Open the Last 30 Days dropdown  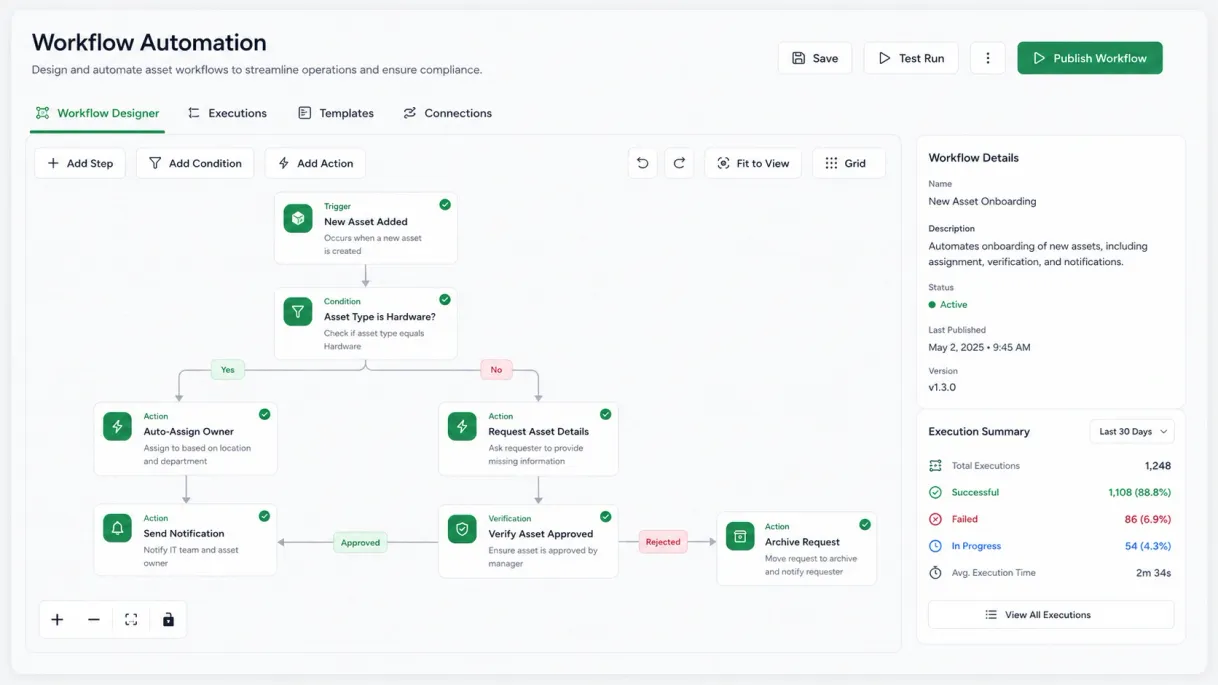click(x=1132, y=432)
